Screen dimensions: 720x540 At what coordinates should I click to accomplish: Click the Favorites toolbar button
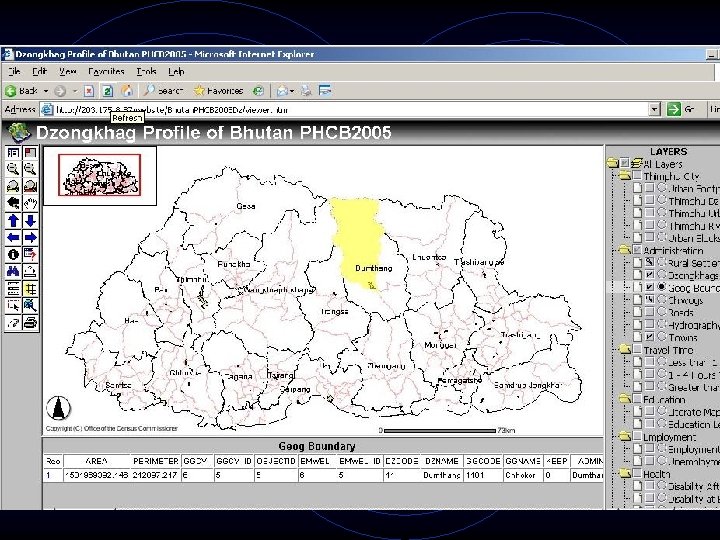point(219,91)
